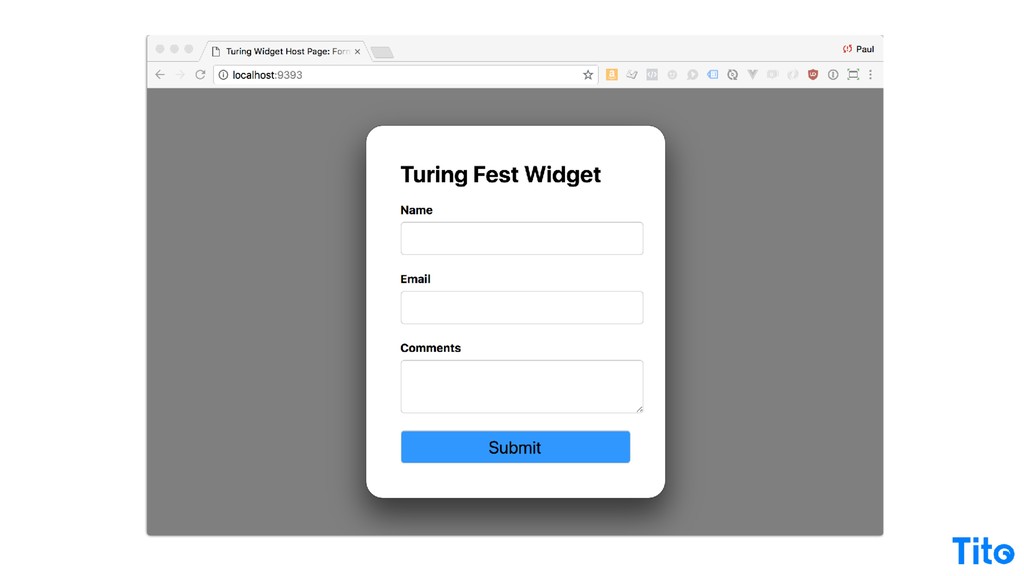
Task: Open the red uBlock shield extension
Action: tap(813, 74)
